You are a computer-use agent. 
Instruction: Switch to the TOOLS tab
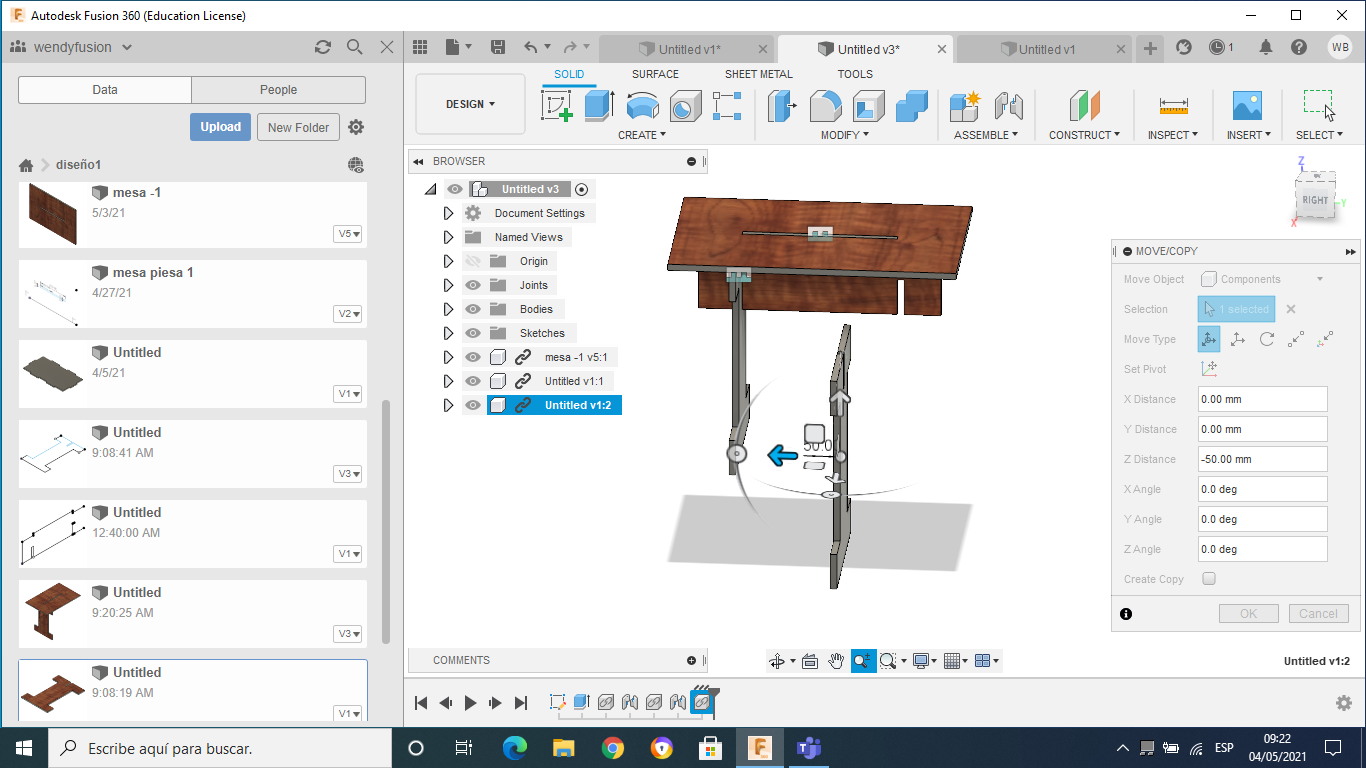coord(855,74)
